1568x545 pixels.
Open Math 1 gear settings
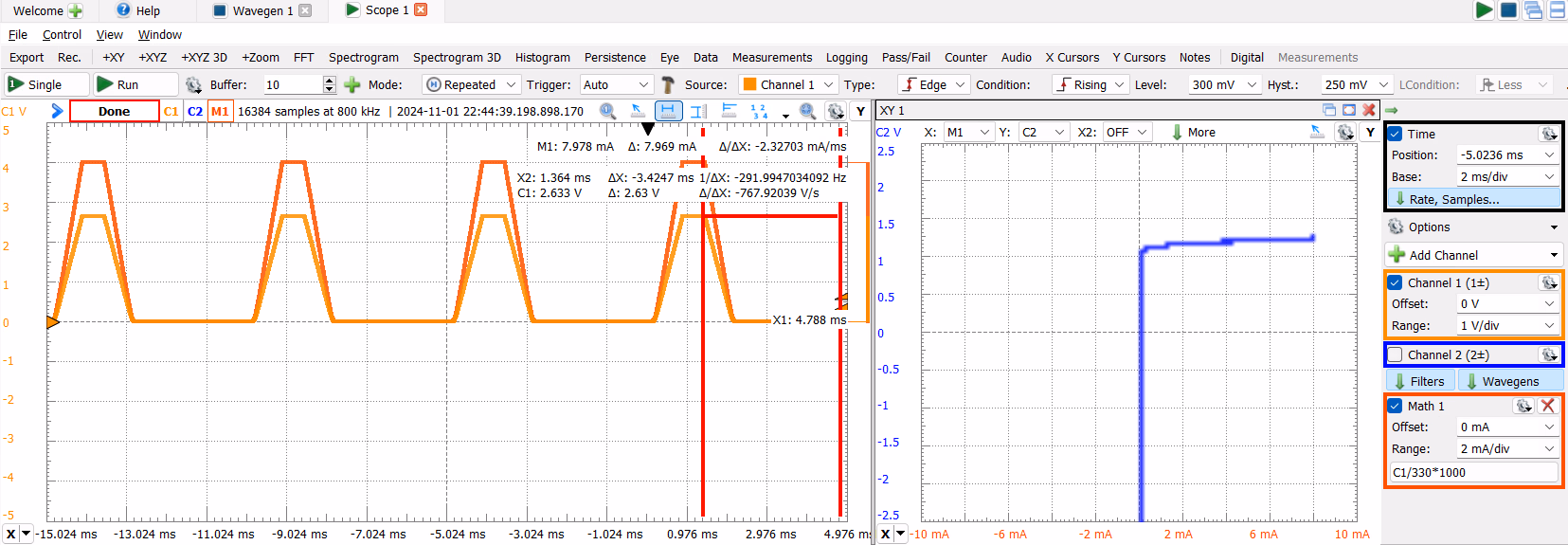point(1523,406)
